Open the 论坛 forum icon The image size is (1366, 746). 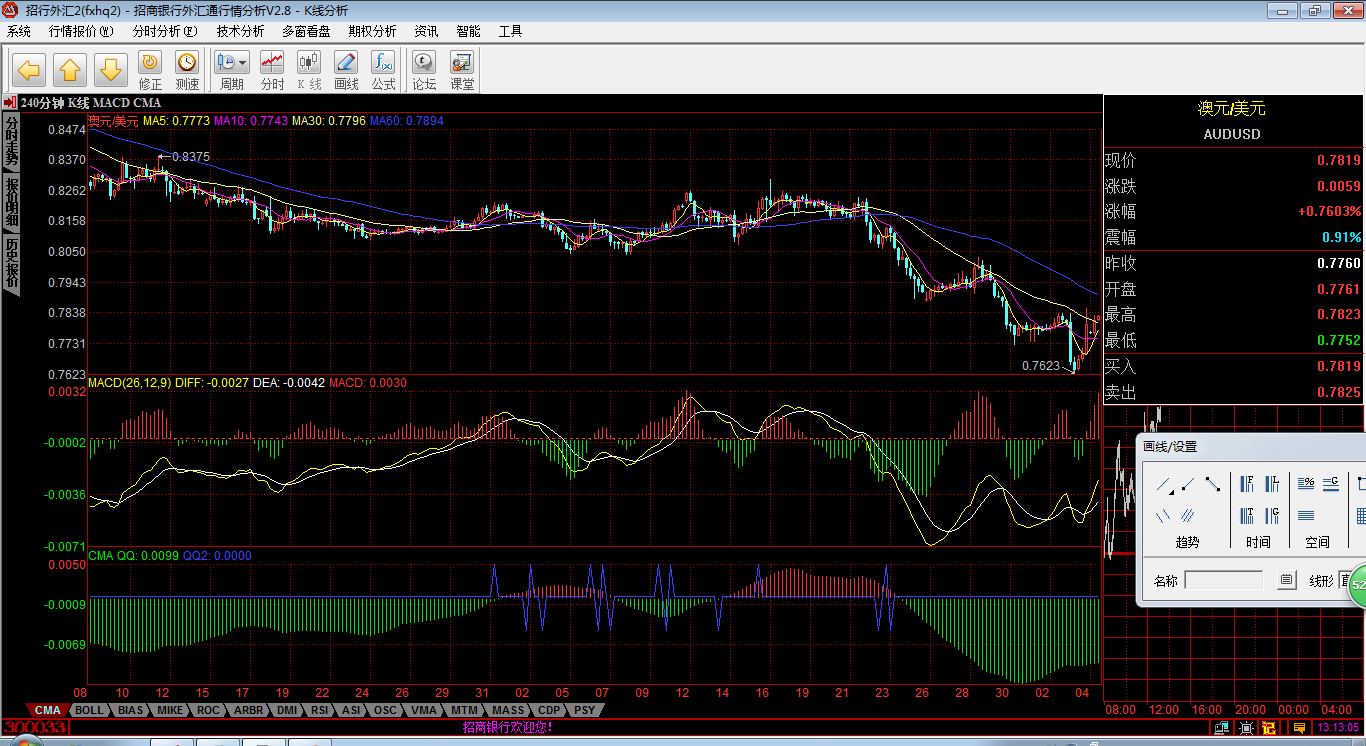pyautogui.click(x=424, y=70)
